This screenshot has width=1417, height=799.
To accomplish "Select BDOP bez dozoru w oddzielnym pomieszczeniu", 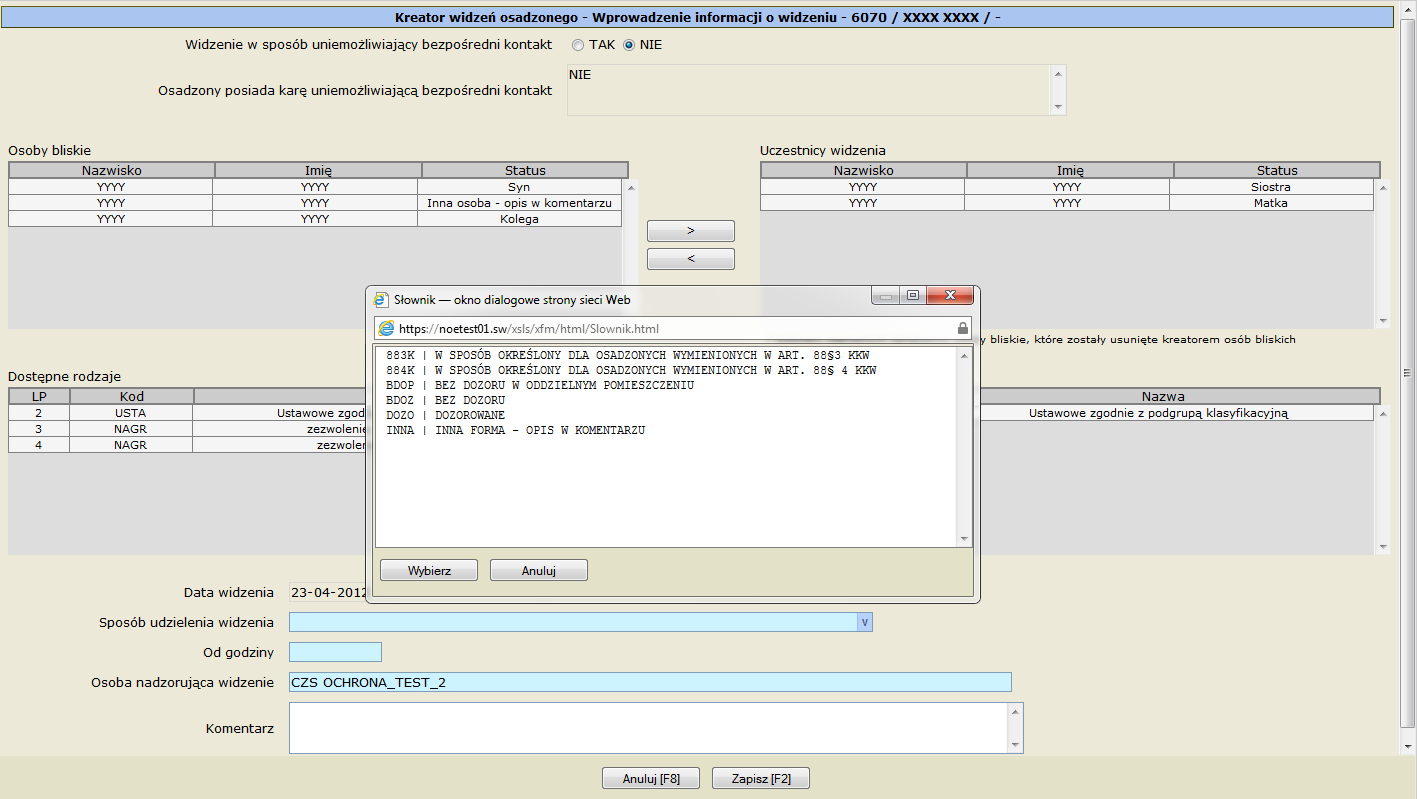I will pos(540,385).
